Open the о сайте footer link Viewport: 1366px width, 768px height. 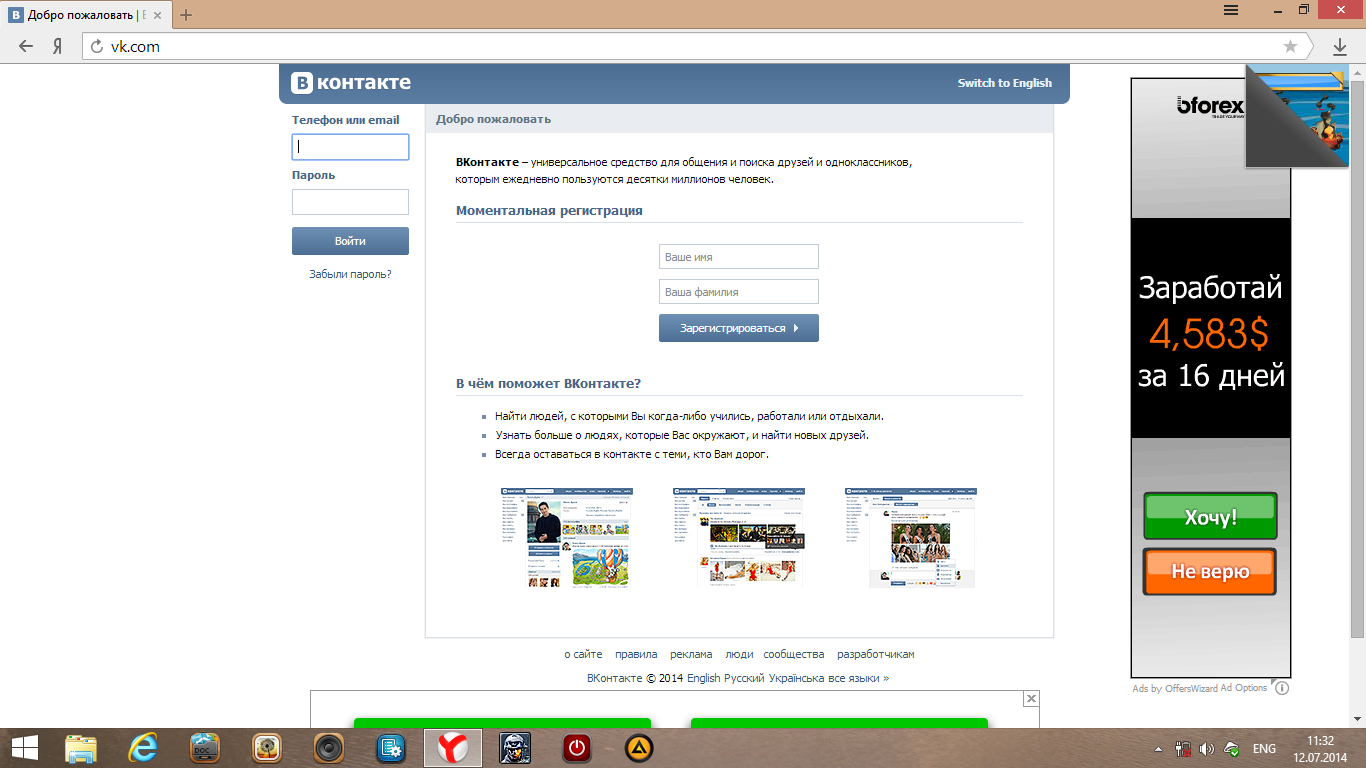tap(583, 654)
